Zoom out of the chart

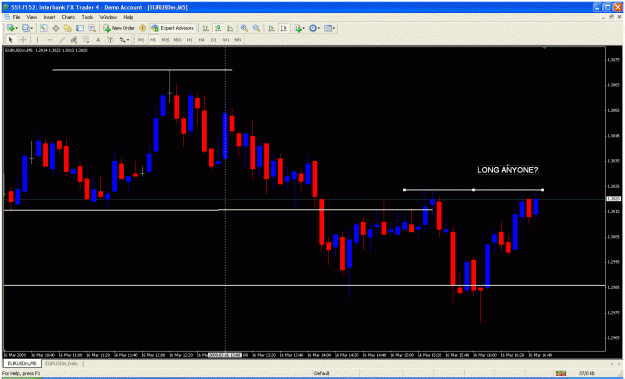[256, 28]
